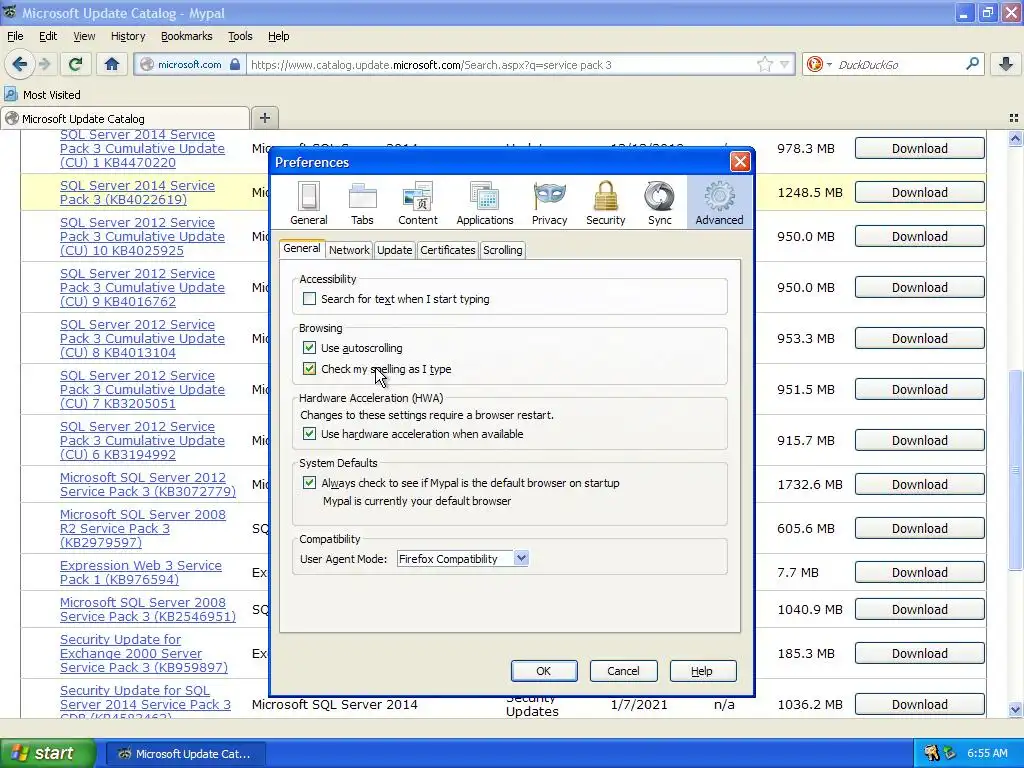
Task: Open the Privacy preferences pane
Action: 549,203
